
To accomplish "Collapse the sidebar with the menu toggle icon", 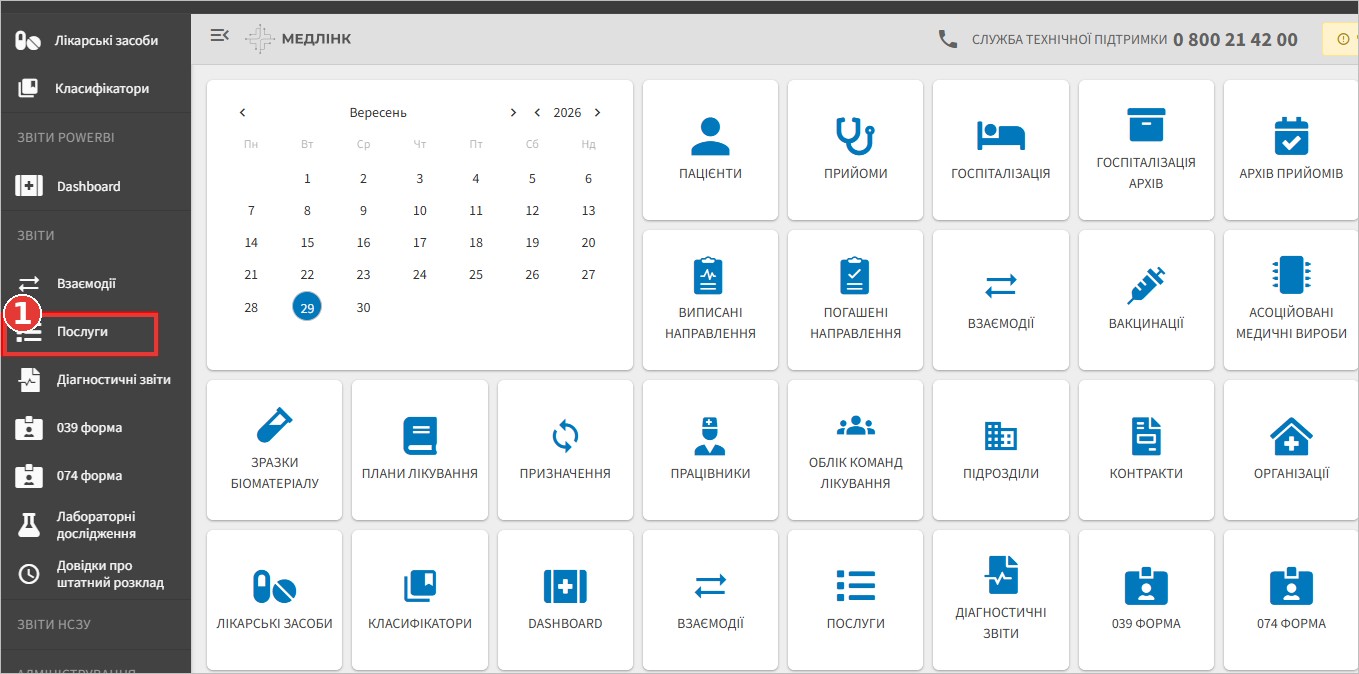I will [x=219, y=36].
